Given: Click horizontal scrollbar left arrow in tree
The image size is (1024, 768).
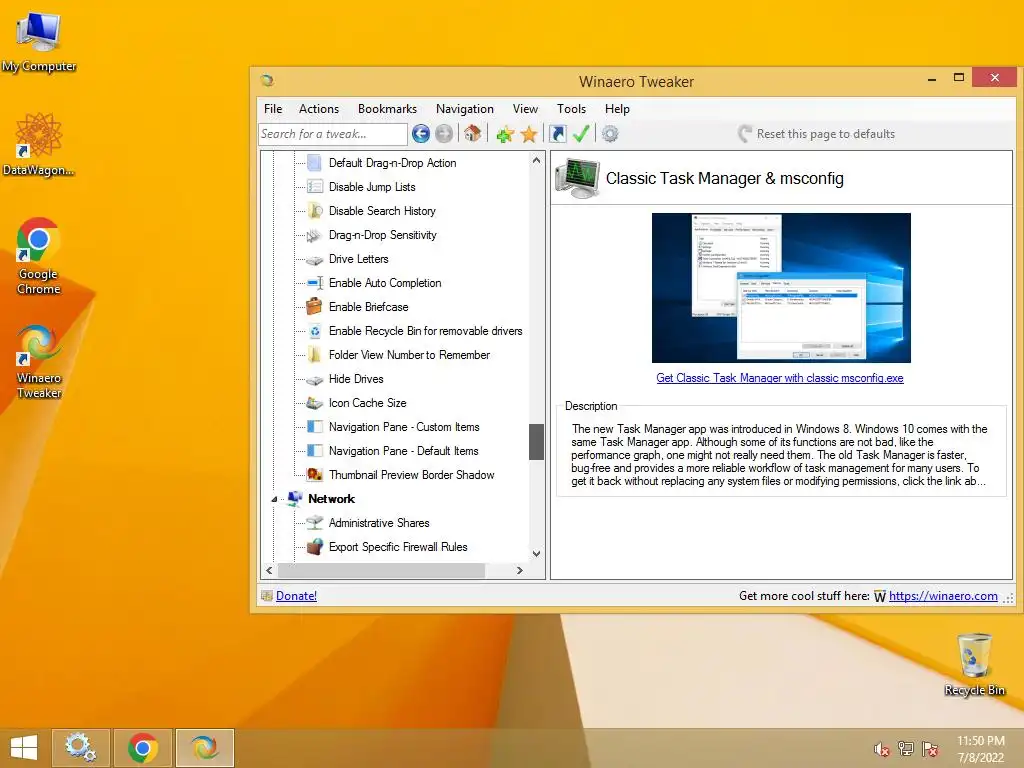Looking at the screenshot, I should coord(269,570).
